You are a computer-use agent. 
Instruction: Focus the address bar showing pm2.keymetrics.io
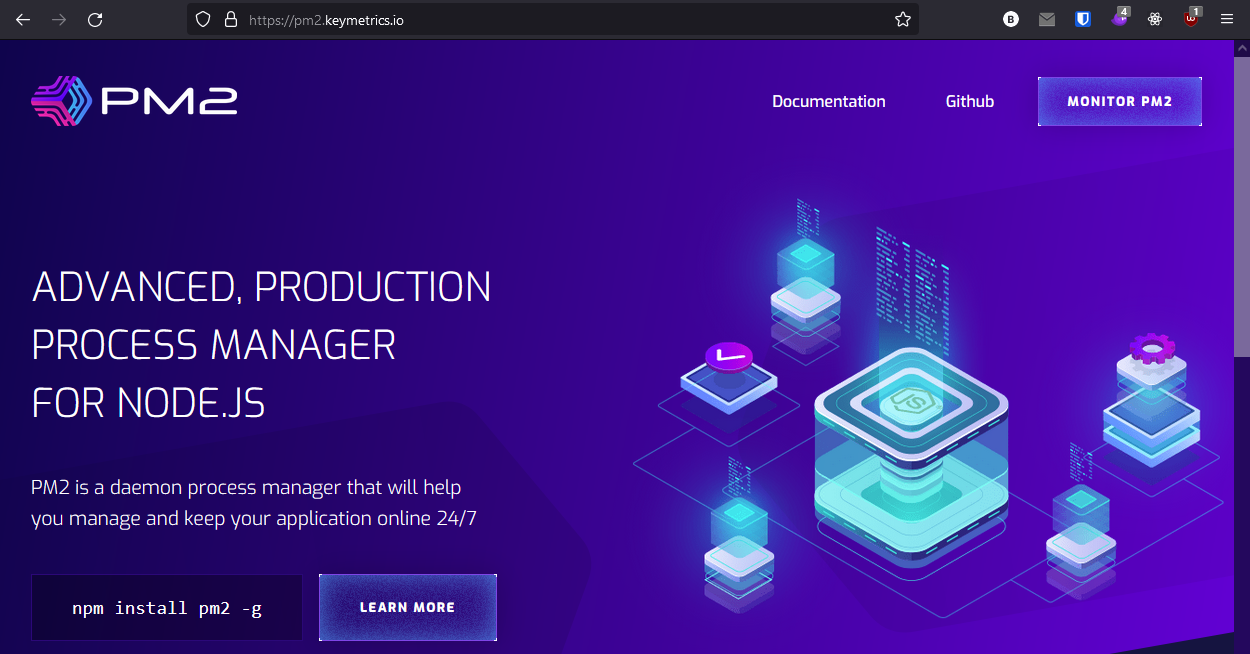coord(553,19)
